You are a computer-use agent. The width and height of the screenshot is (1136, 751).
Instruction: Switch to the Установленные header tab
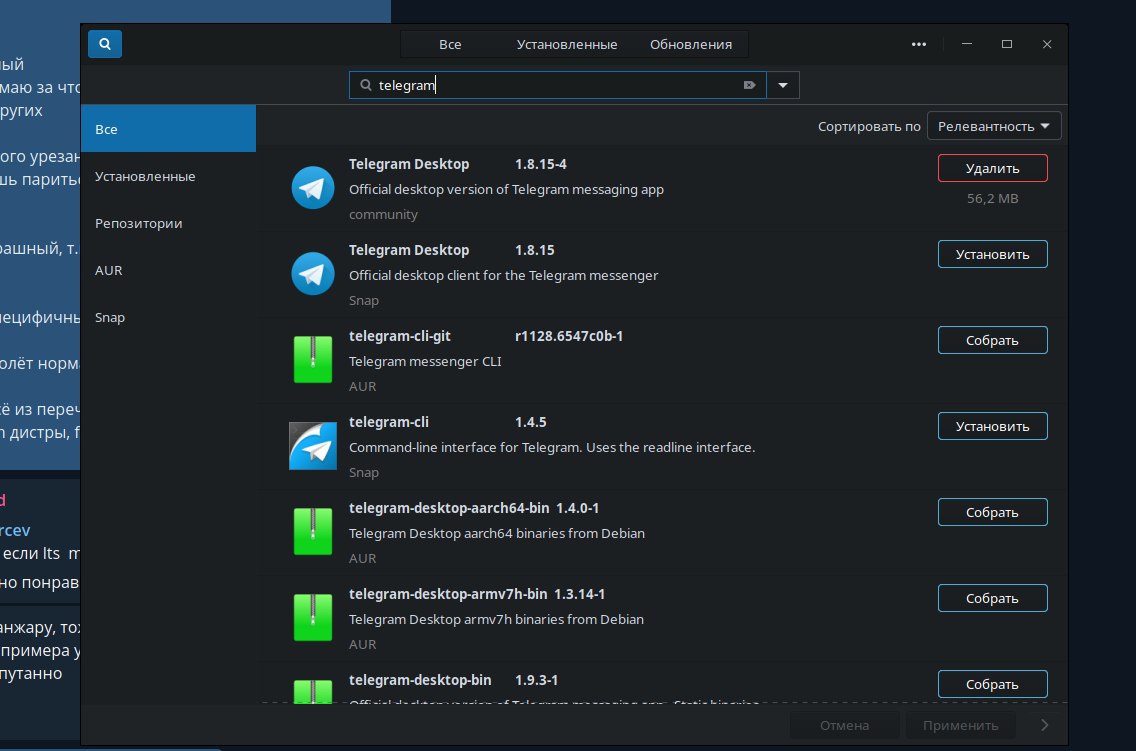(567, 44)
